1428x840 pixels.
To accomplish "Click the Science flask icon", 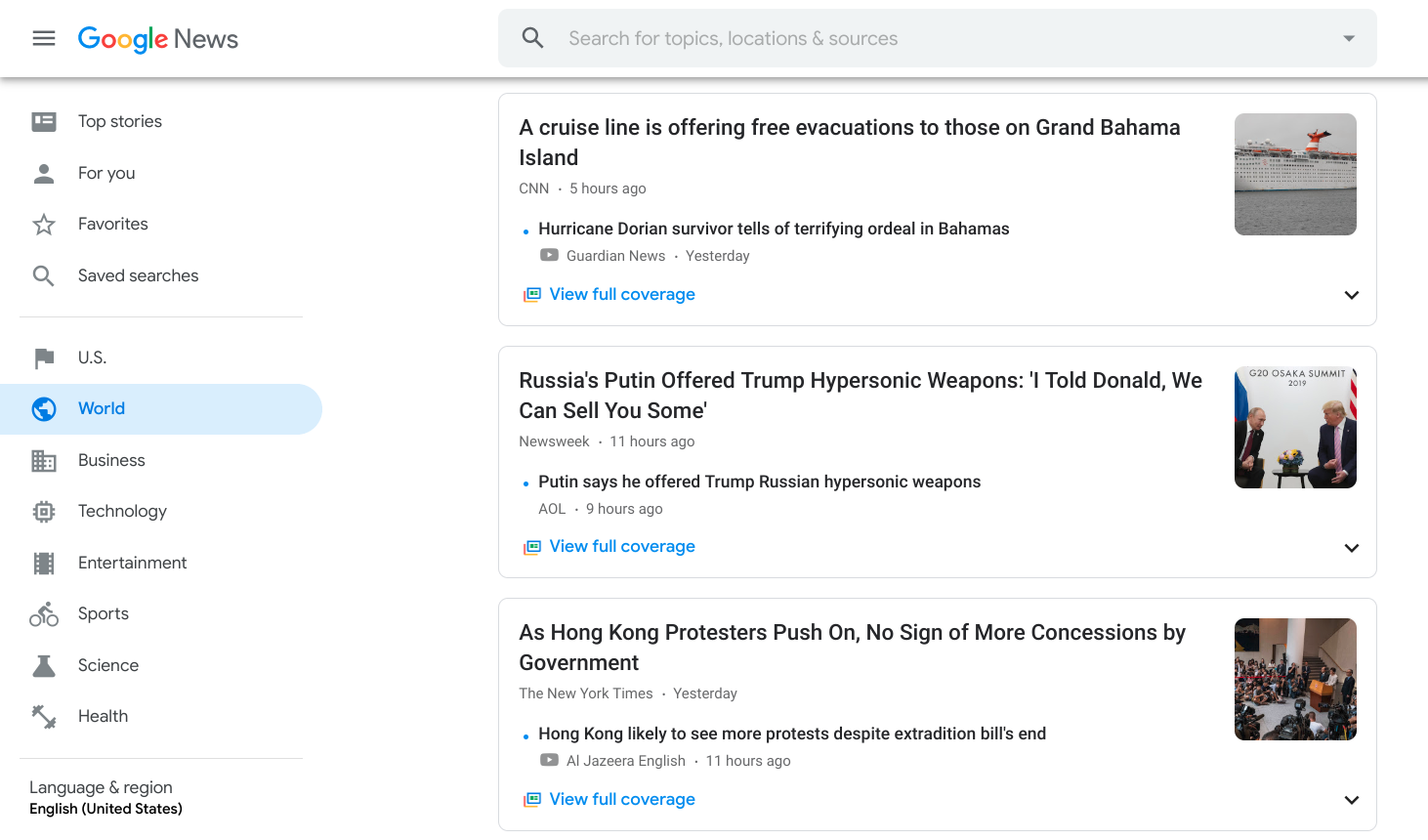I will [x=44, y=666].
